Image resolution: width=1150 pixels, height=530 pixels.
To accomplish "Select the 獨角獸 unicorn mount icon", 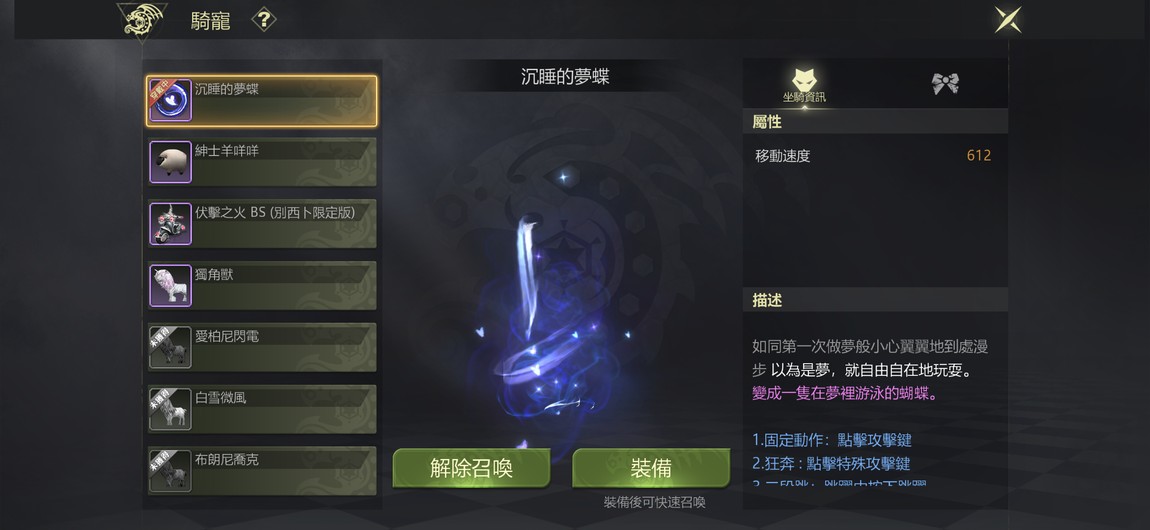I will coord(171,285).
